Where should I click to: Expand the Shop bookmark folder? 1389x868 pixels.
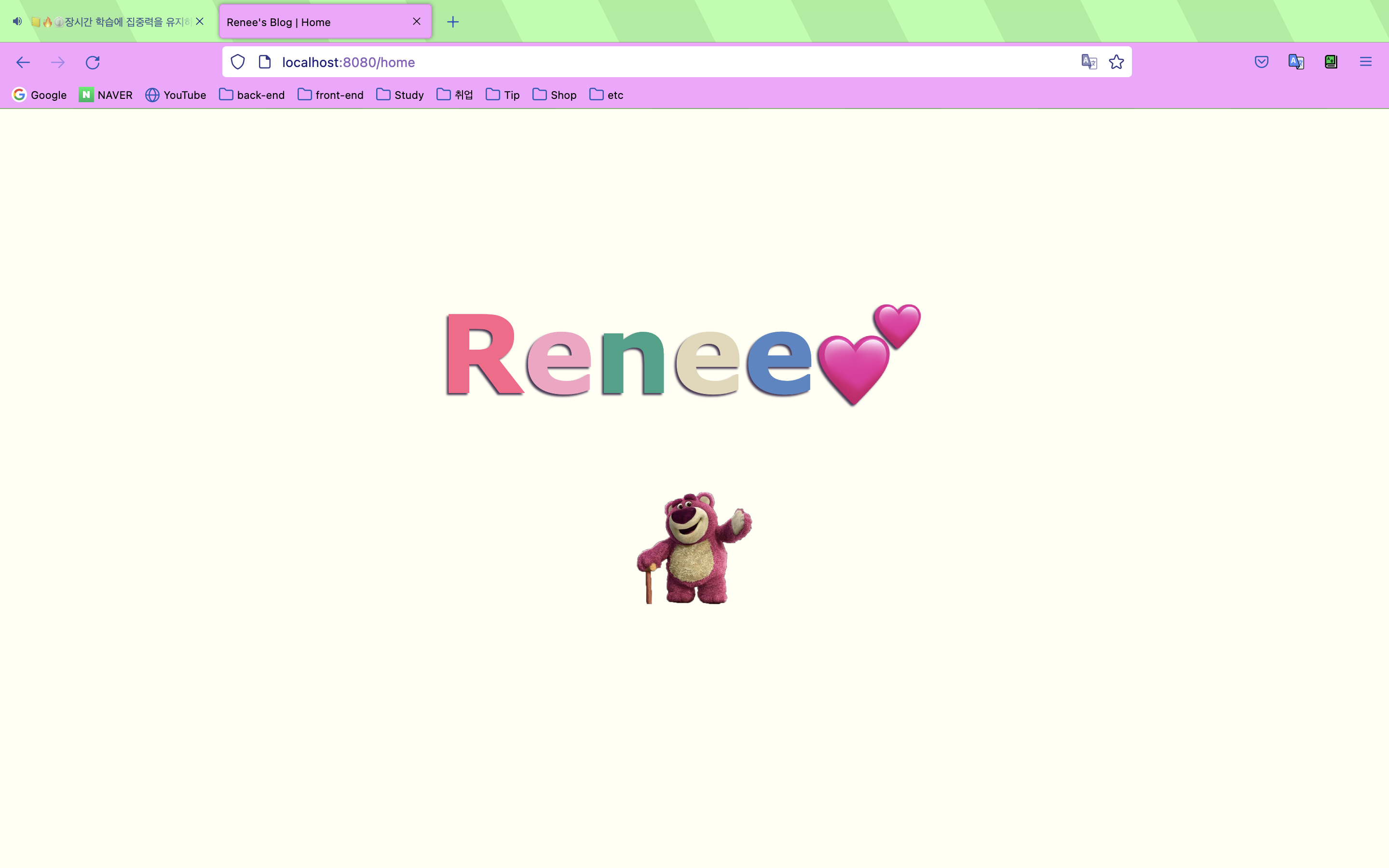pyautogui.click(x=555, y=95)
